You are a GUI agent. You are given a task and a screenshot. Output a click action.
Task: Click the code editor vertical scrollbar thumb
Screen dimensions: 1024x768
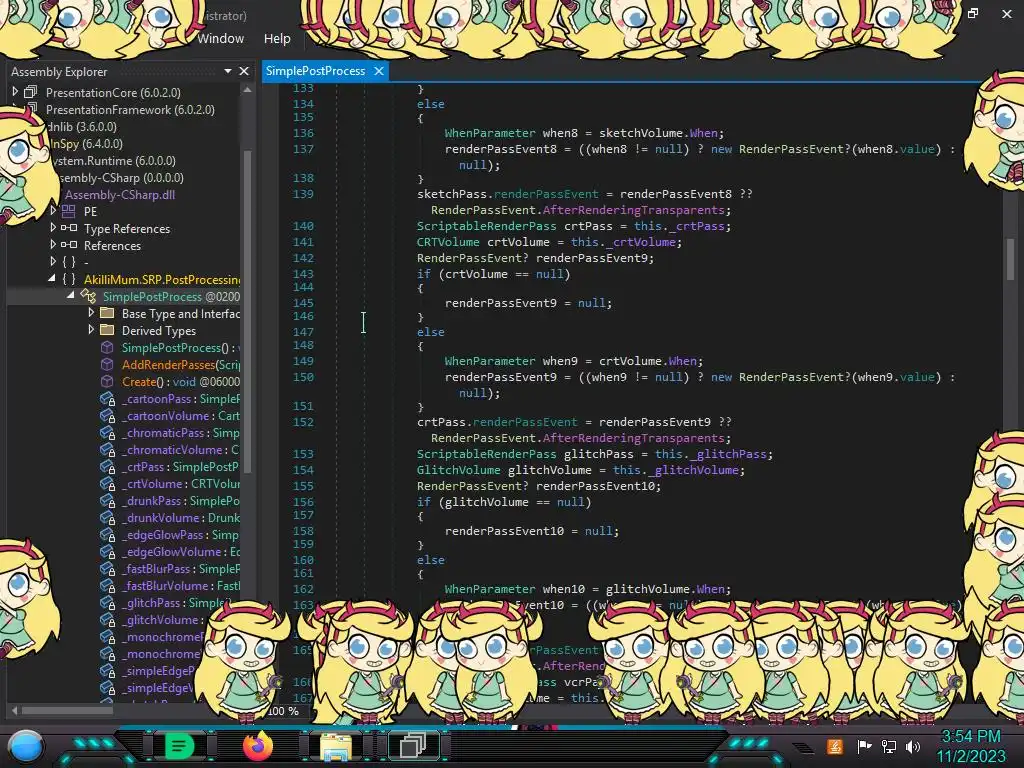(x=1010, y=258)
